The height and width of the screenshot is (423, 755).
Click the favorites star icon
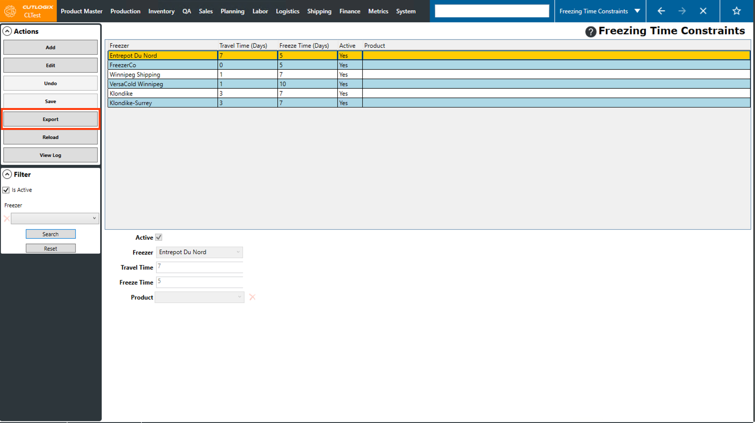[x=736, y=11]
